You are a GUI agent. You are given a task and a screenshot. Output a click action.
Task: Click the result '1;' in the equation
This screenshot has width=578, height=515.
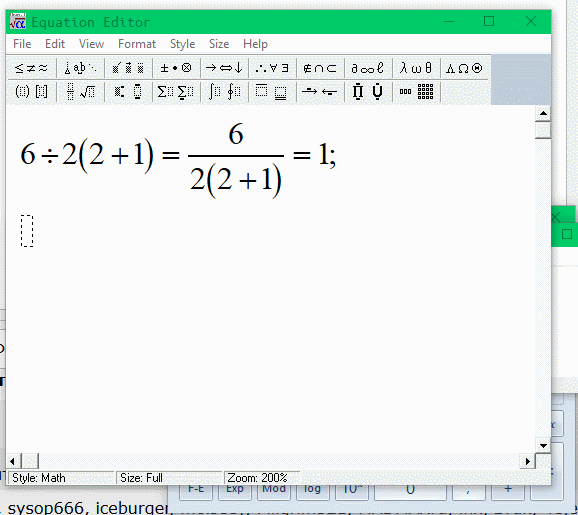coord(327,155)
